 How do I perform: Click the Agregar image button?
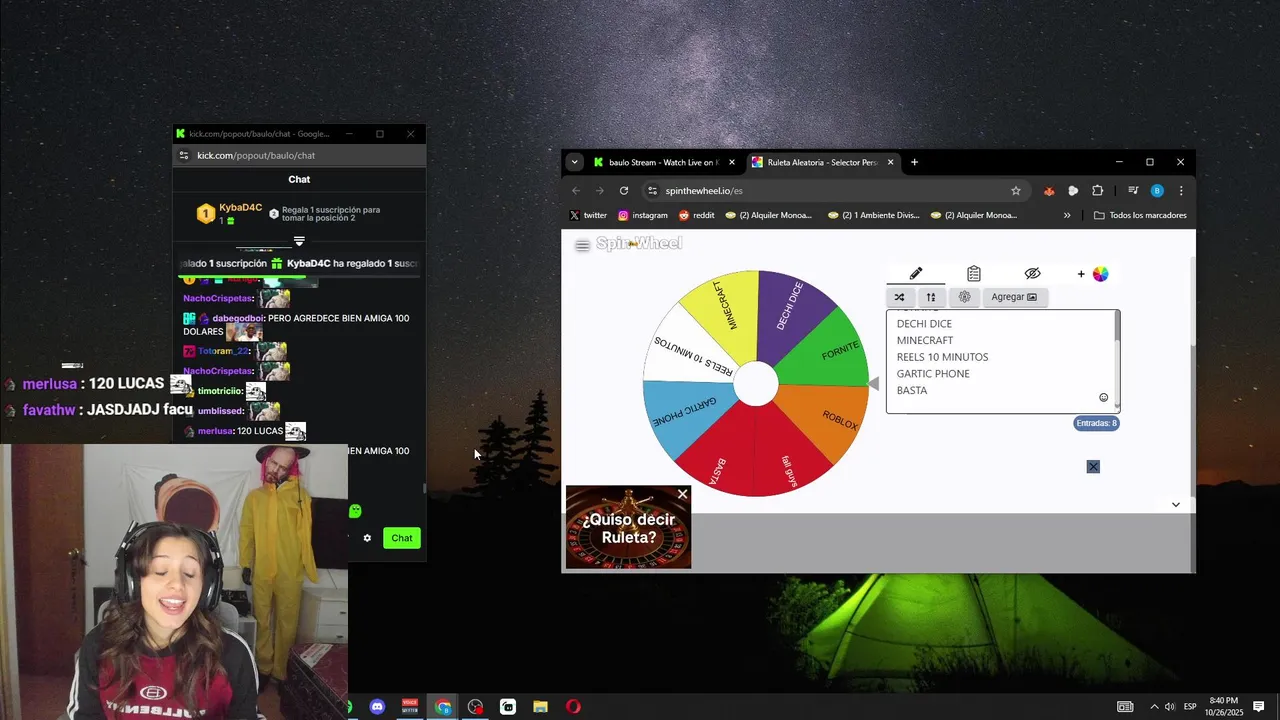click(x=1014, y=297)
